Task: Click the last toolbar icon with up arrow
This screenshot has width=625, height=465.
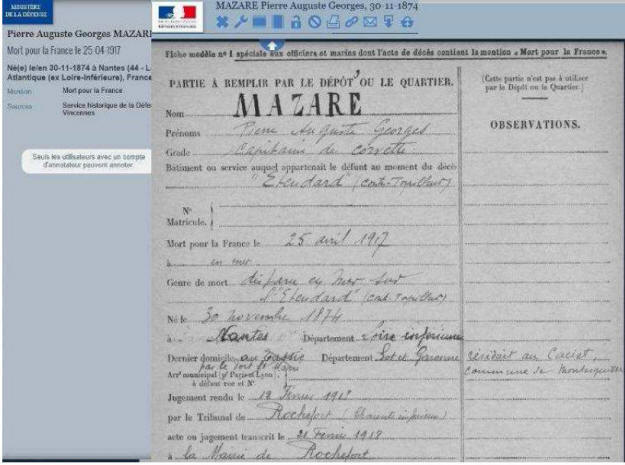Action: [407, 21]
